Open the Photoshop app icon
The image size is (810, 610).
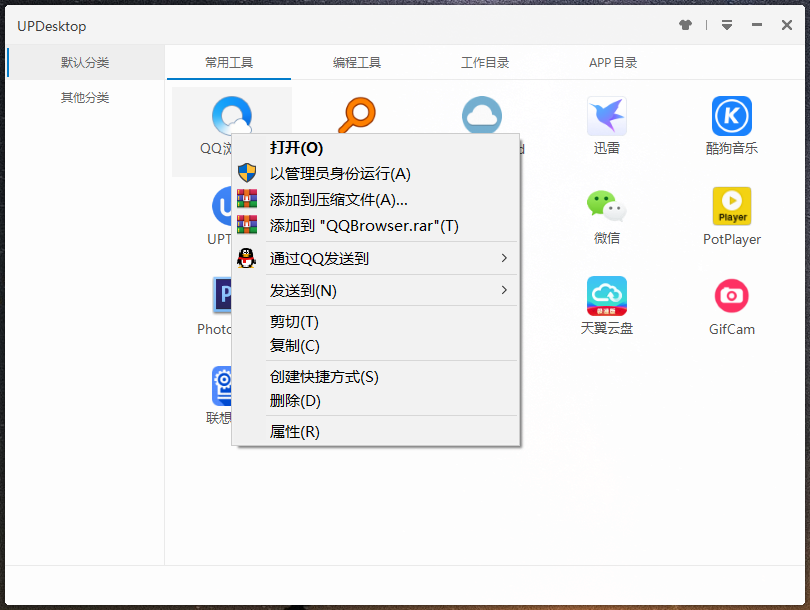[x=222, y=295]
